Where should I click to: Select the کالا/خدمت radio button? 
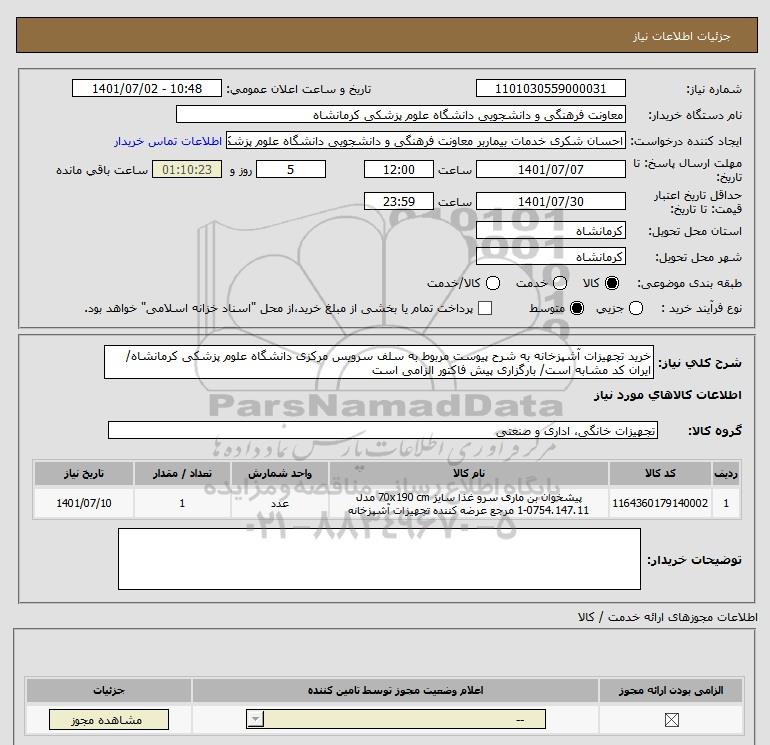point(493,283)
